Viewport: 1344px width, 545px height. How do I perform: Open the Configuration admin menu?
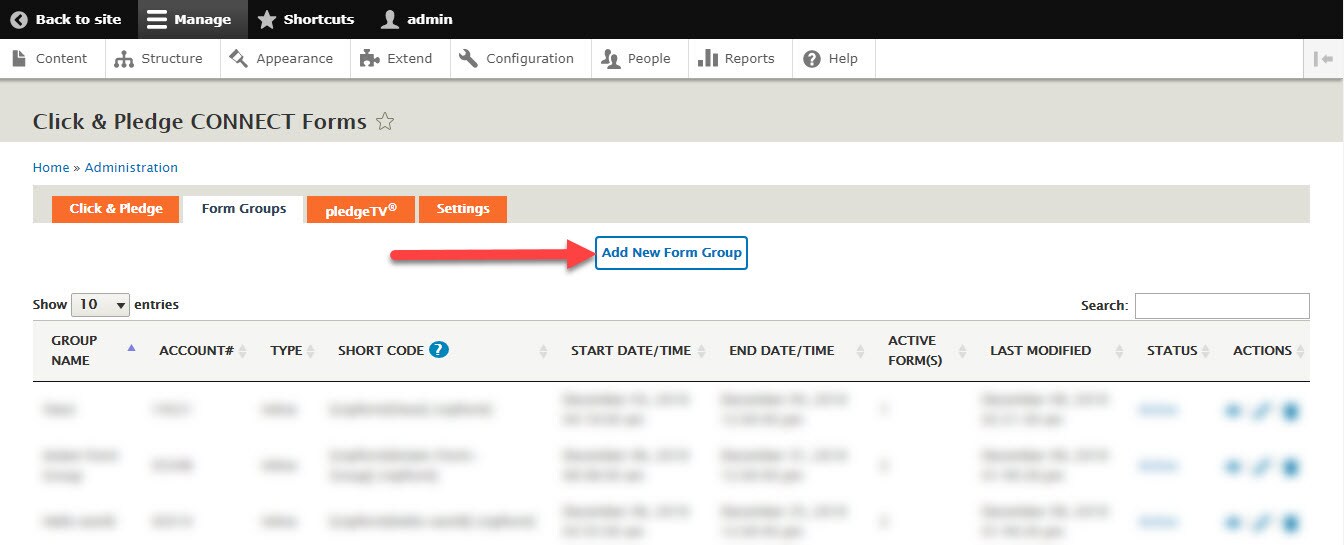pyautogui.click(x=518, y=59)
